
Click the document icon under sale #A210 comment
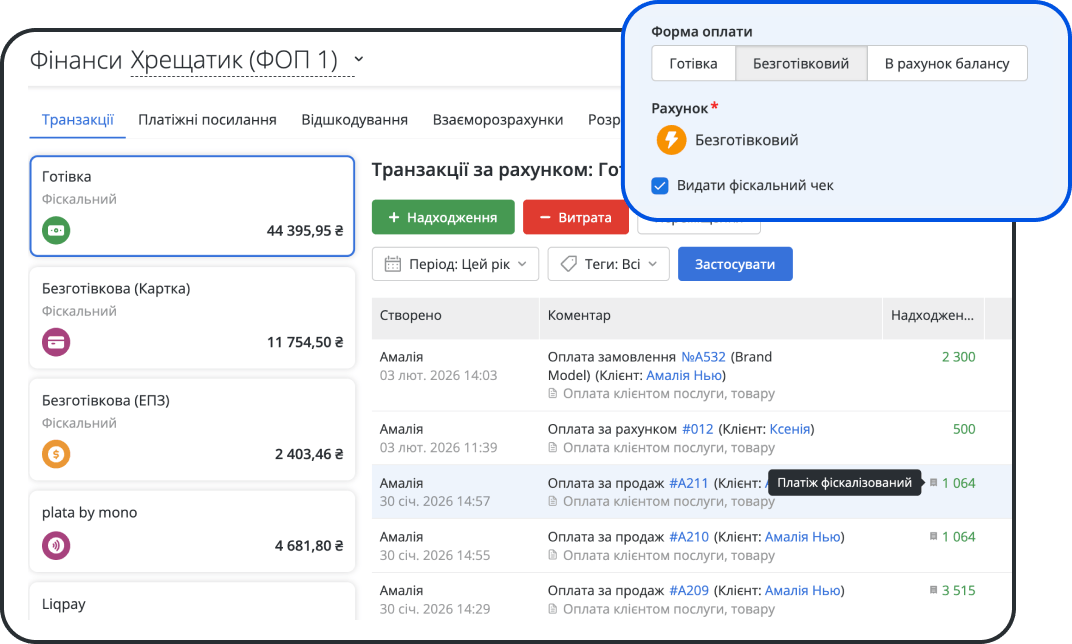click(x=552, y=555)
